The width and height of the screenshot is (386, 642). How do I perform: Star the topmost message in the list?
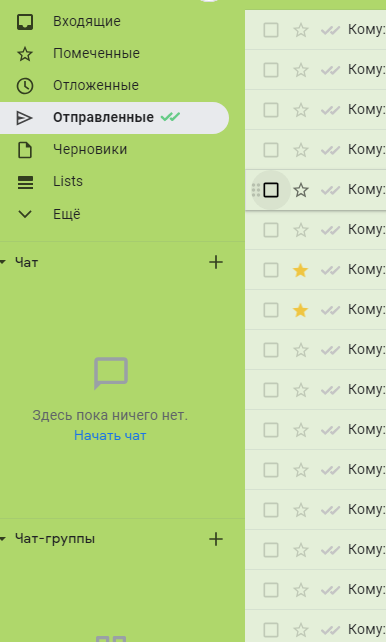click(x=301, y=30)
